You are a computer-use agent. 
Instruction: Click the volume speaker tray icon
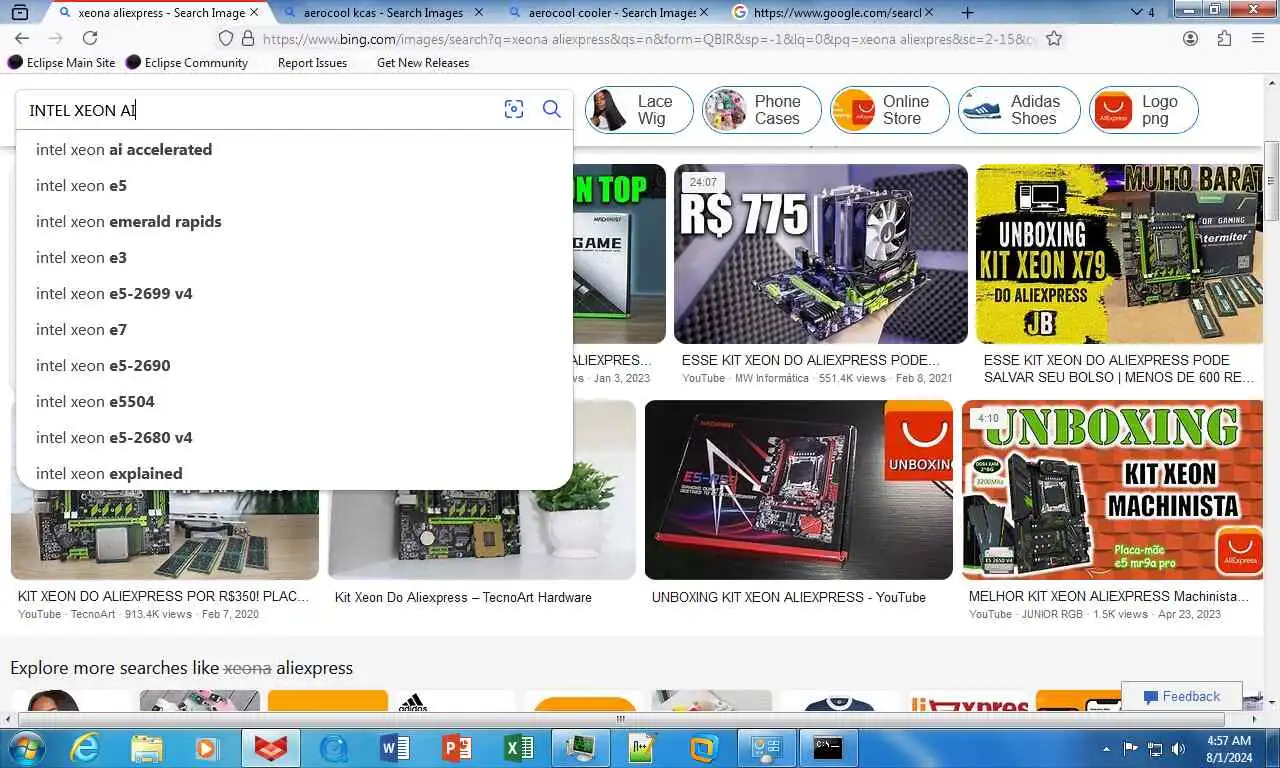click(1180, 749)
